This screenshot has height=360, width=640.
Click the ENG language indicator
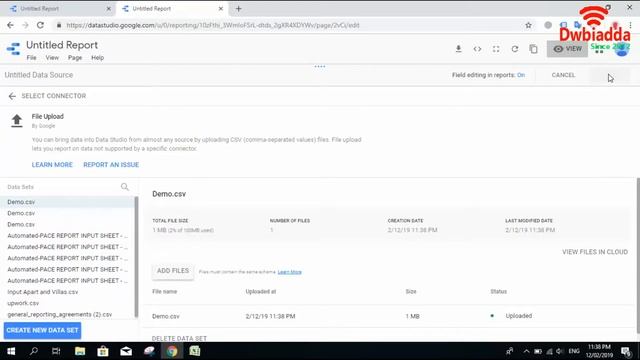point(574,351)
